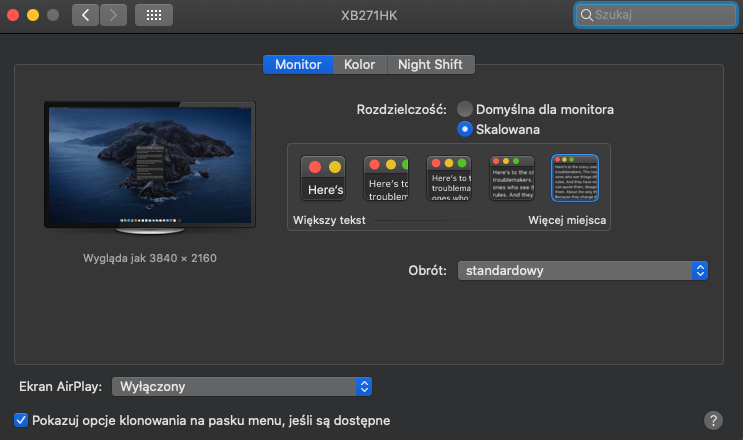Pick the middle scaling resolution thumbnail

[x=448, y=179]
